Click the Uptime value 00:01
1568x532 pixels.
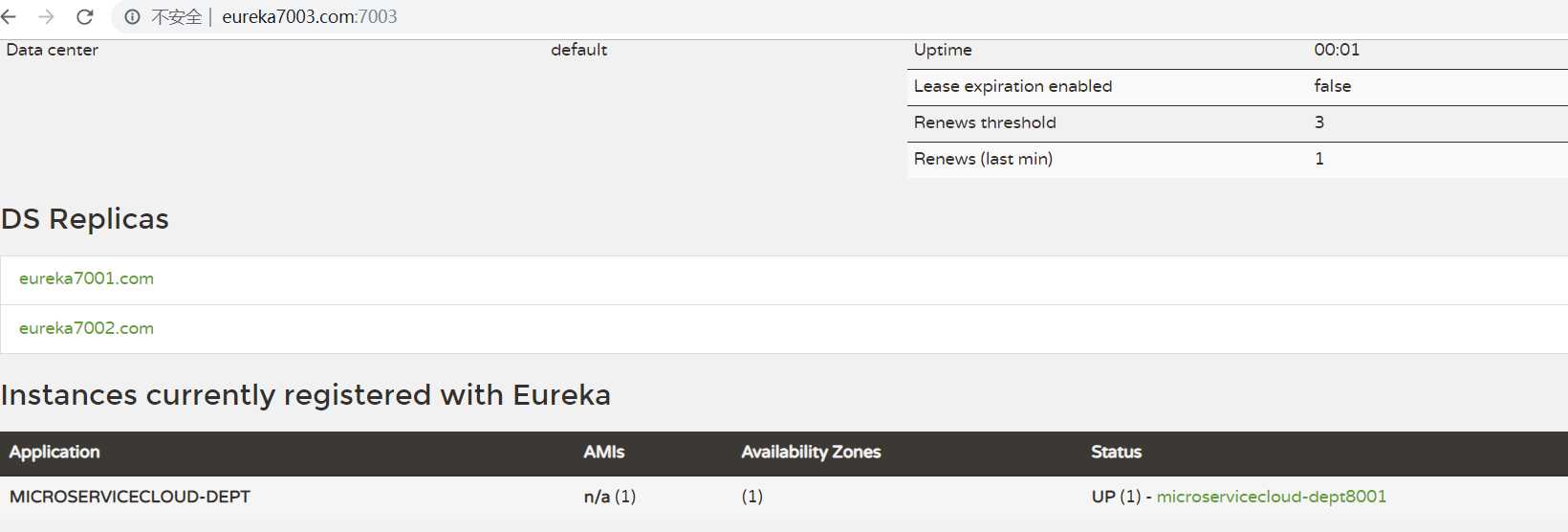[x=1337, y=50]
